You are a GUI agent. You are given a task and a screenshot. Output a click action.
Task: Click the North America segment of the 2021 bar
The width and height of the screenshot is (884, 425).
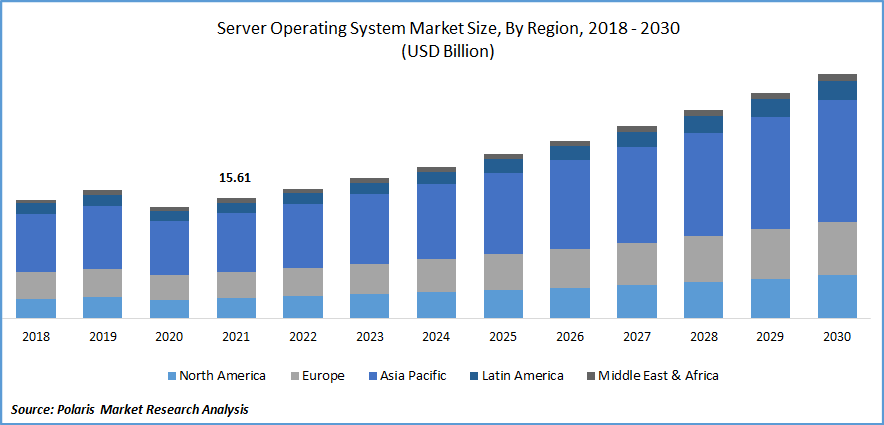click(x=236, y=308)
